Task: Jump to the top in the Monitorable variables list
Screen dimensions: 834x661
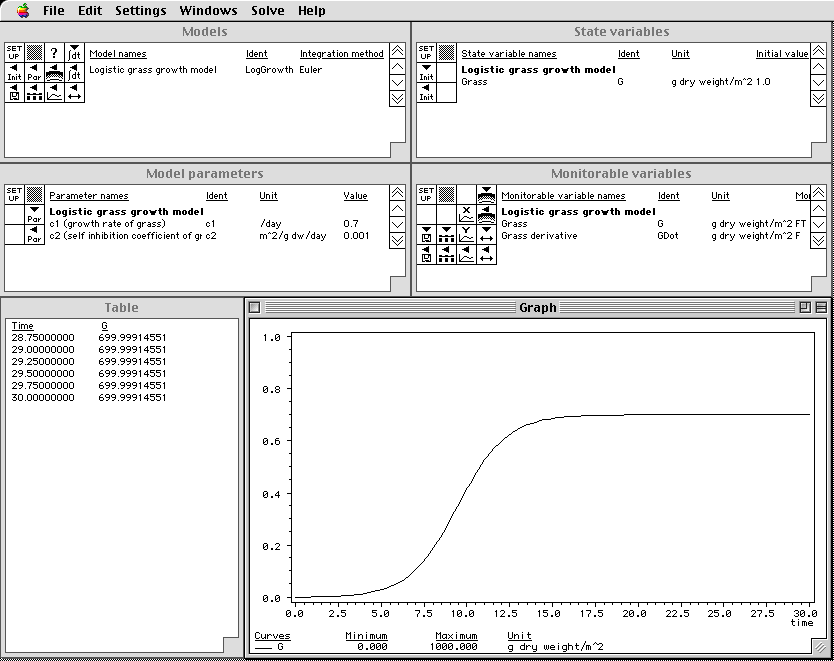Action: pos(819,193)
